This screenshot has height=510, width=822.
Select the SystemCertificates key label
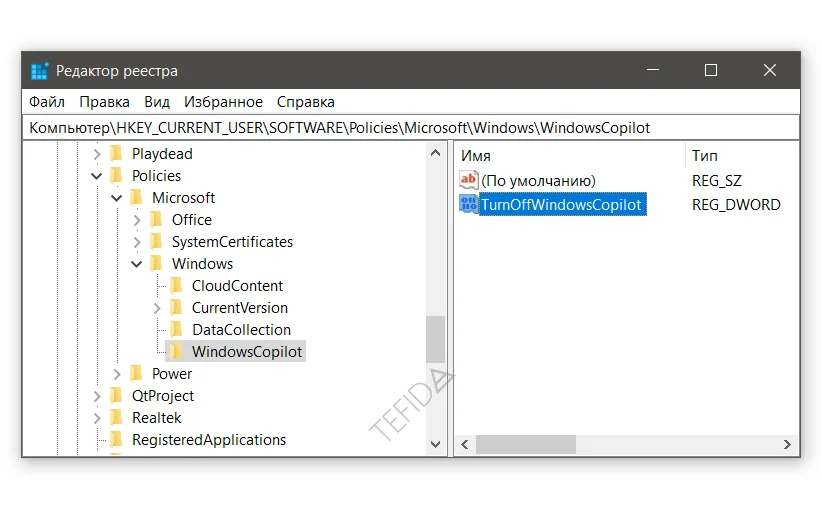pos(232,242)
